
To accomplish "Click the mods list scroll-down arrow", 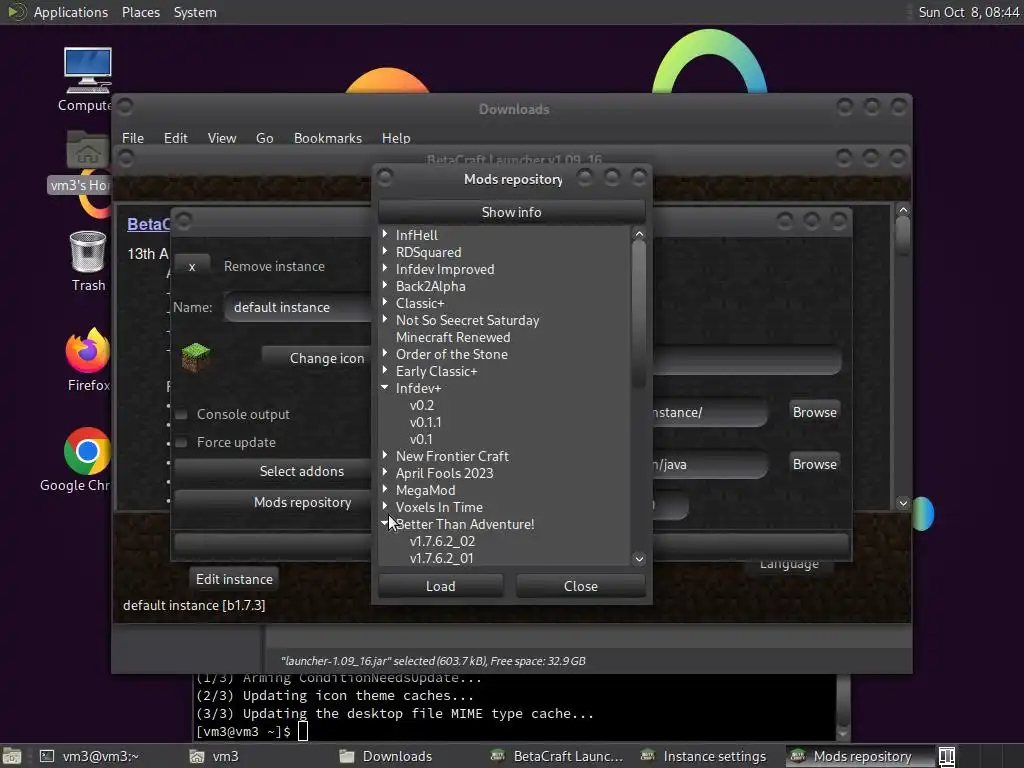I will click(x=639, y=558).
